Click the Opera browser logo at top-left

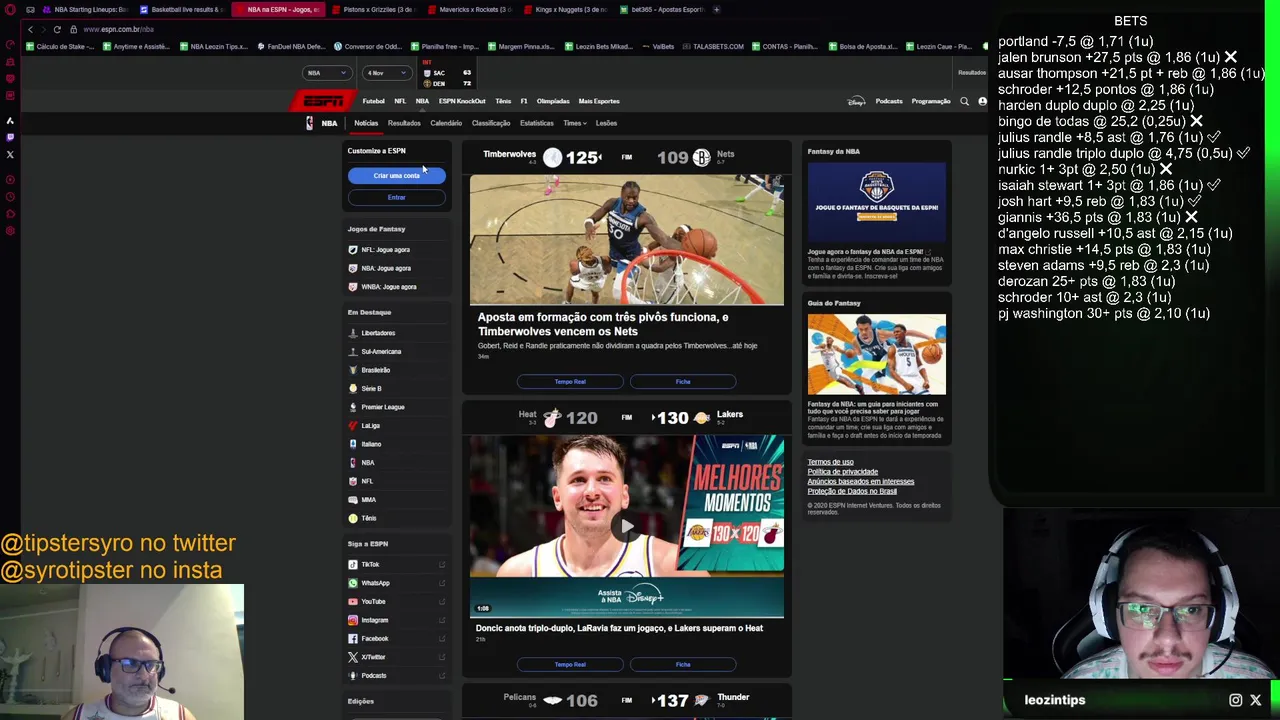(x=10, y=10)
